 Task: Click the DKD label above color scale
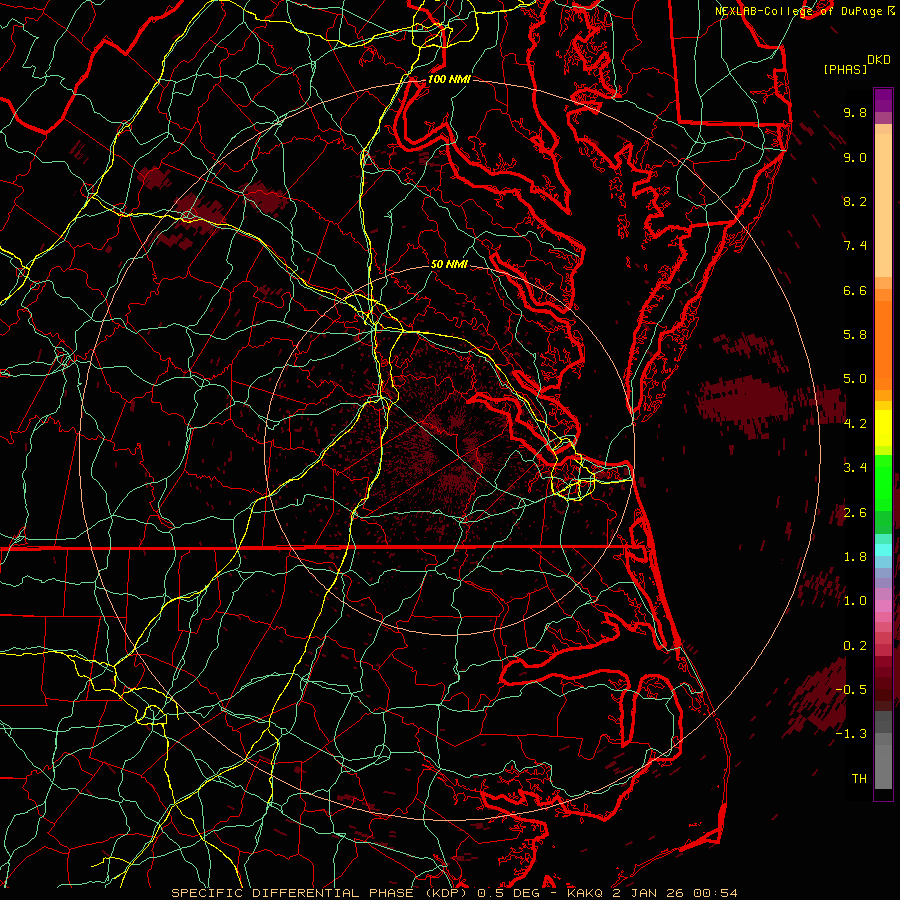pyautogui.click(x=879, y=60)
